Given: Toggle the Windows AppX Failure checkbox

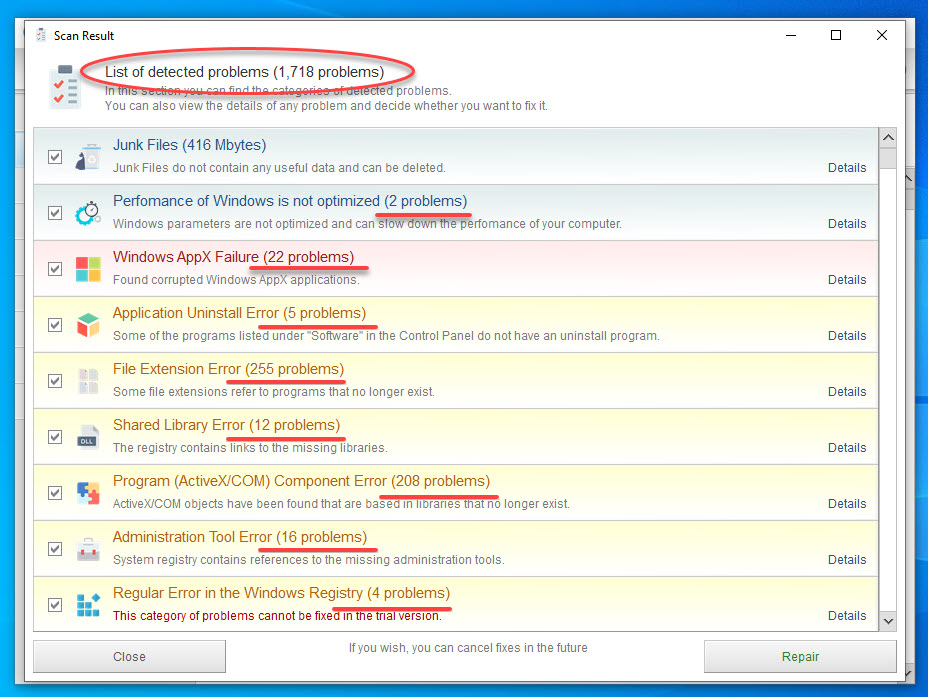Looking at the screenshot, I should 55,269.
